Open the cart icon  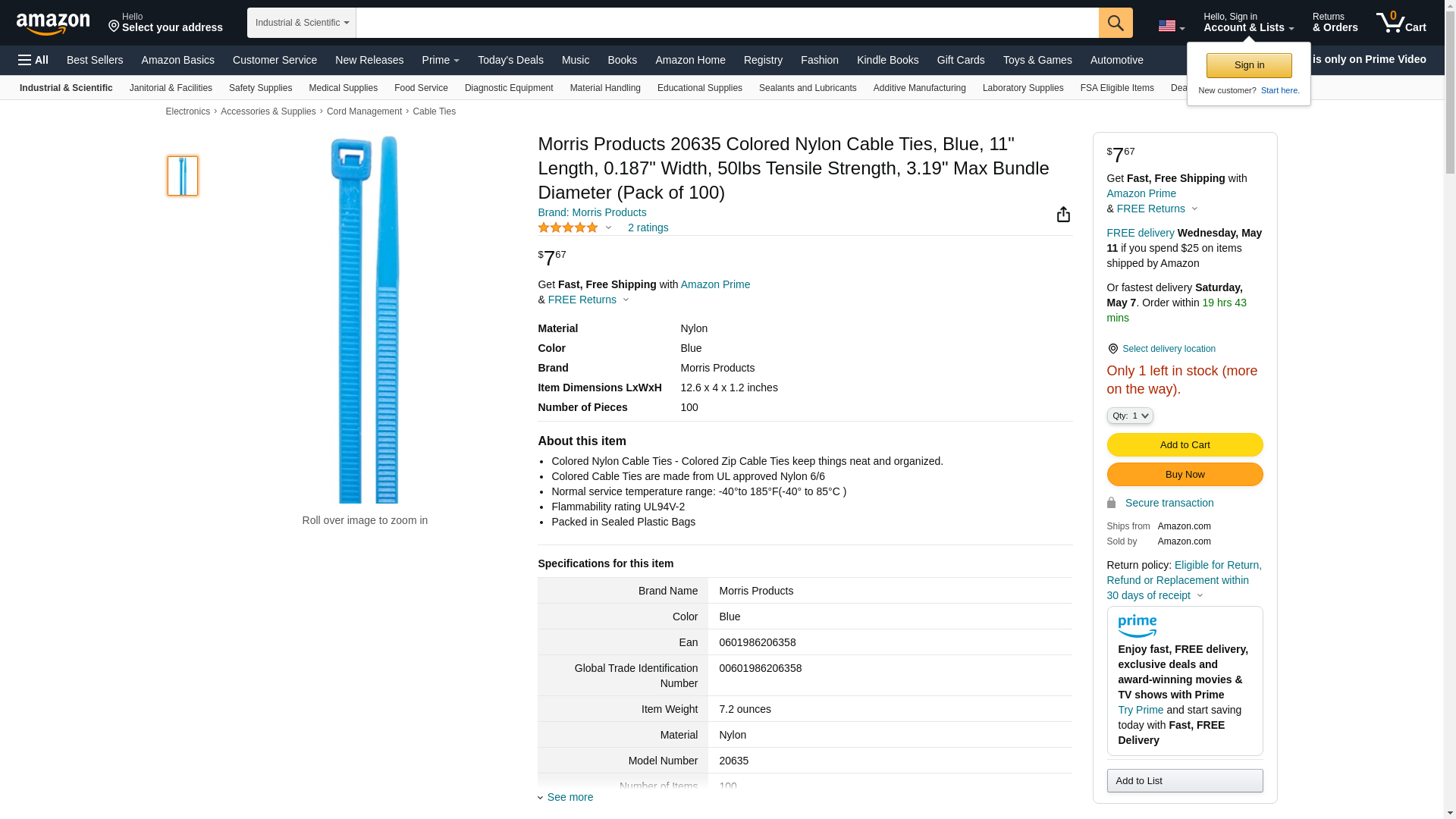(1401, 23)
